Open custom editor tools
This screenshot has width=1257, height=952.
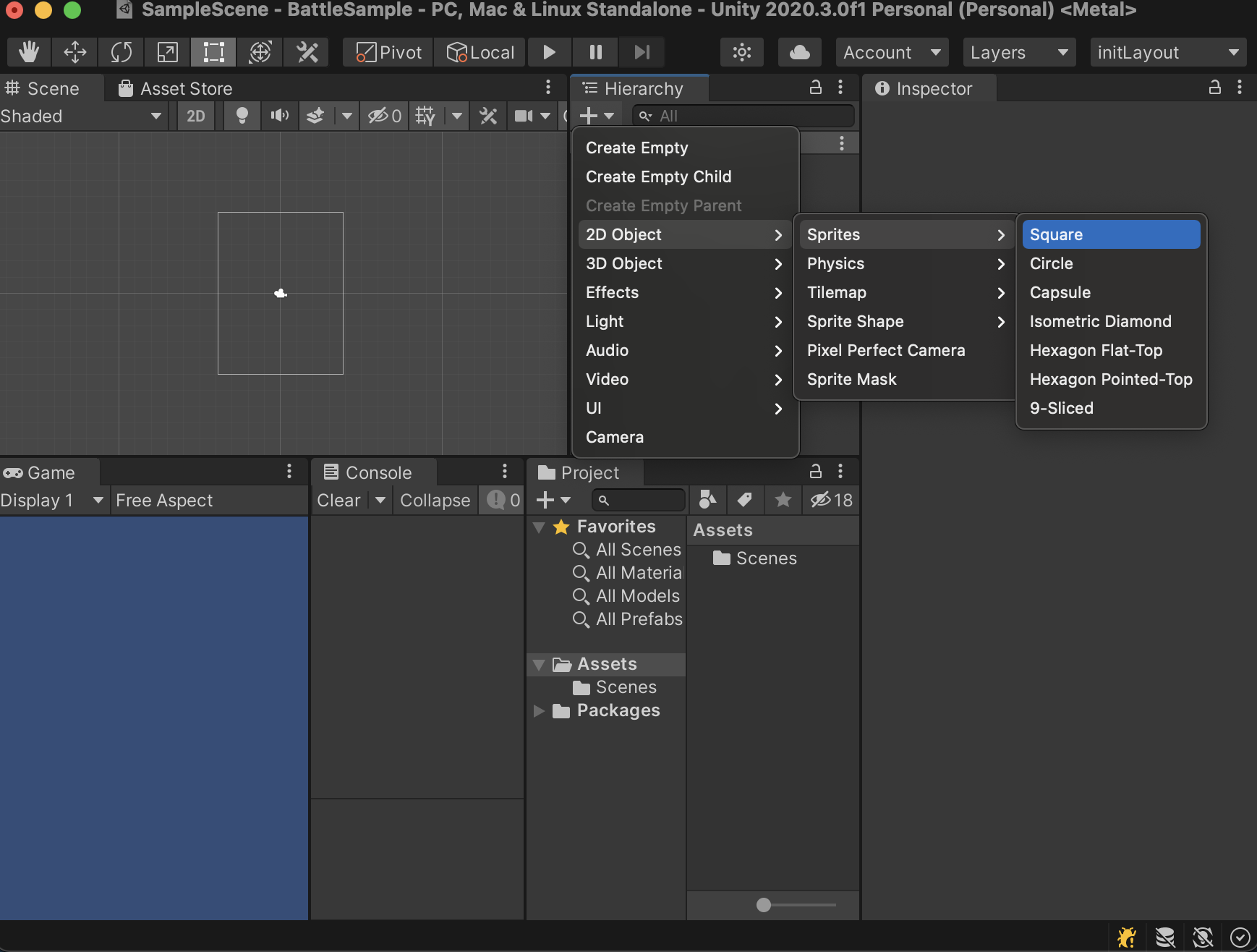(307, 52)
